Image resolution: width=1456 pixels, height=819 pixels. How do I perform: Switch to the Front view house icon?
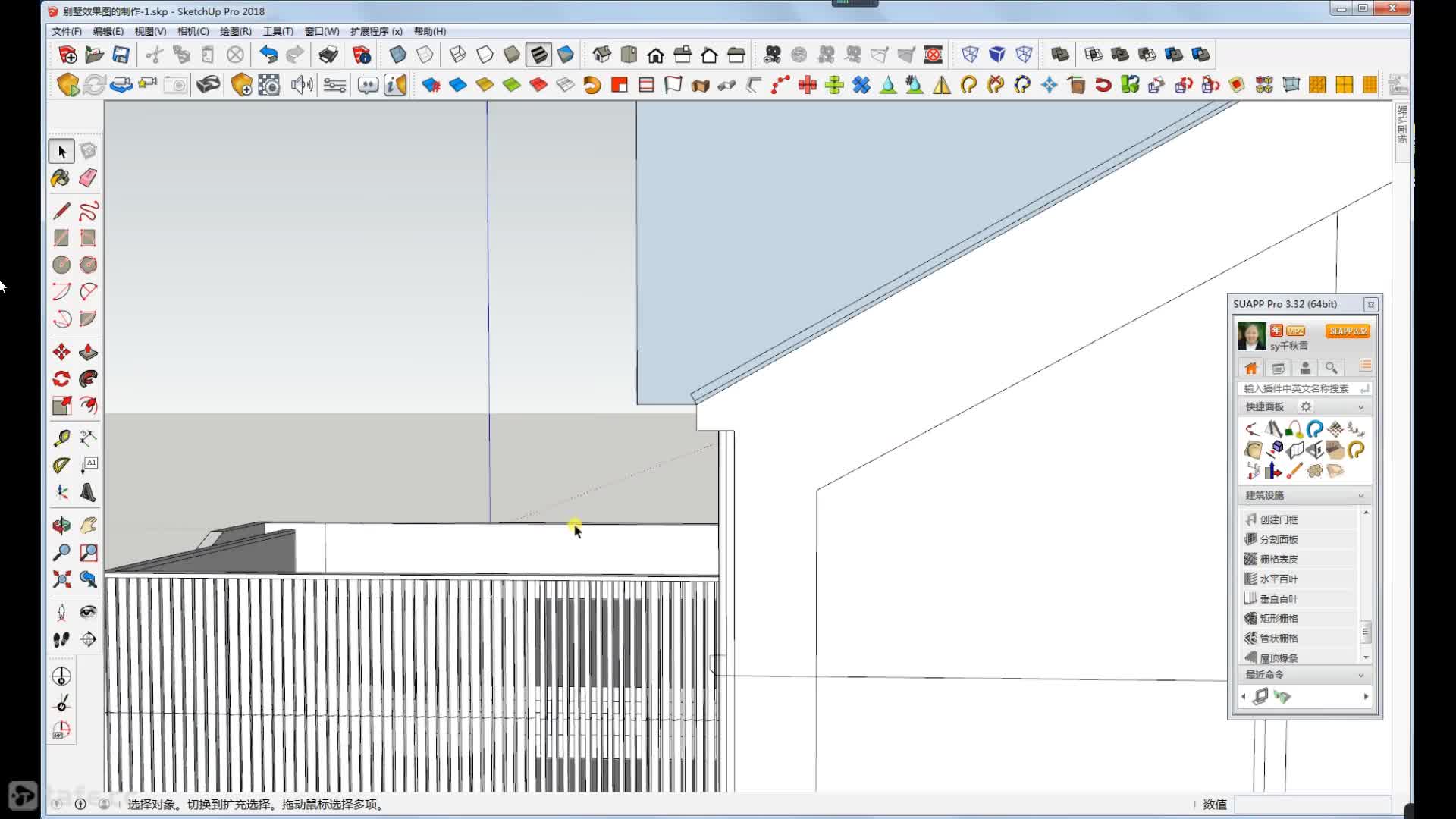click(655, 55)
